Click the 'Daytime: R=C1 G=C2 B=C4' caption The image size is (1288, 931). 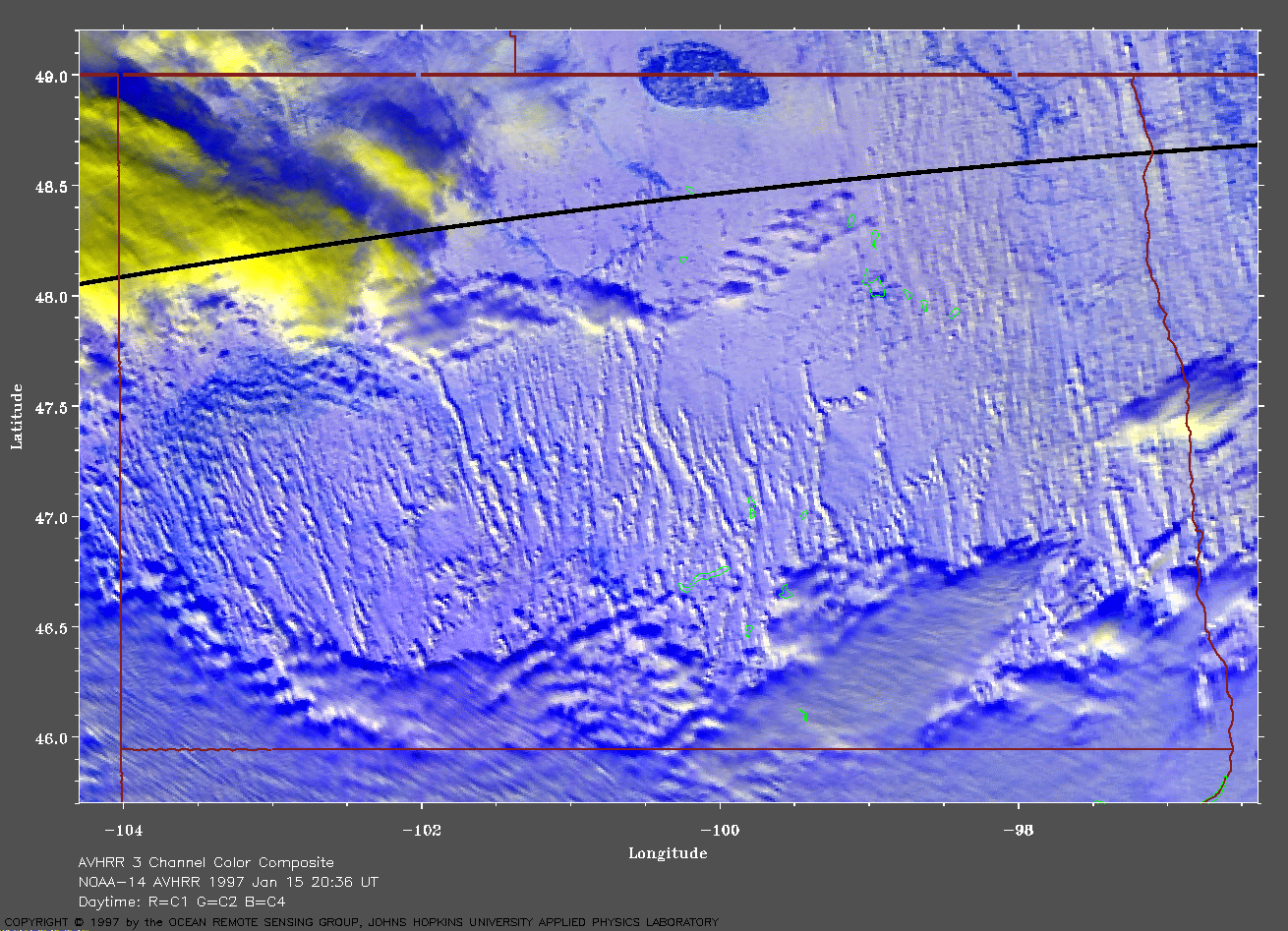[x=182, y=902]
